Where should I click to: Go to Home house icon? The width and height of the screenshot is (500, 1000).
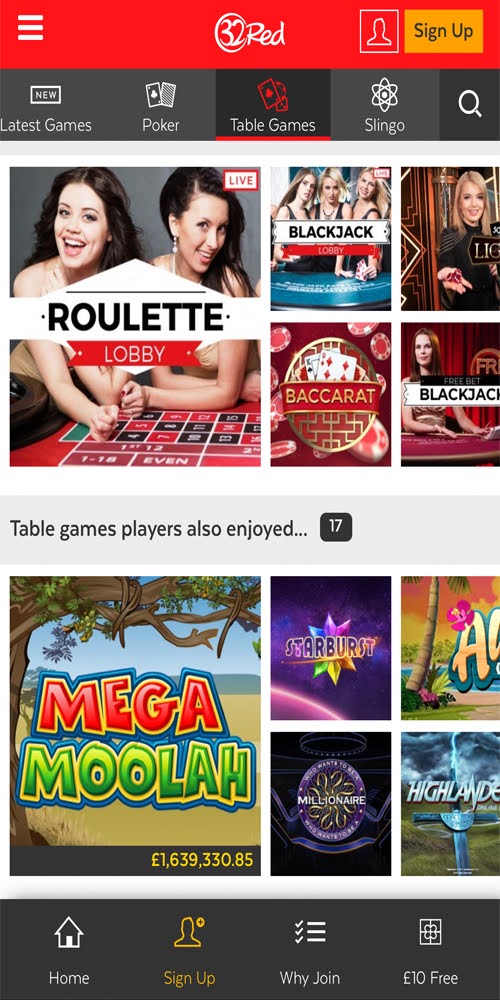(69, 932)
